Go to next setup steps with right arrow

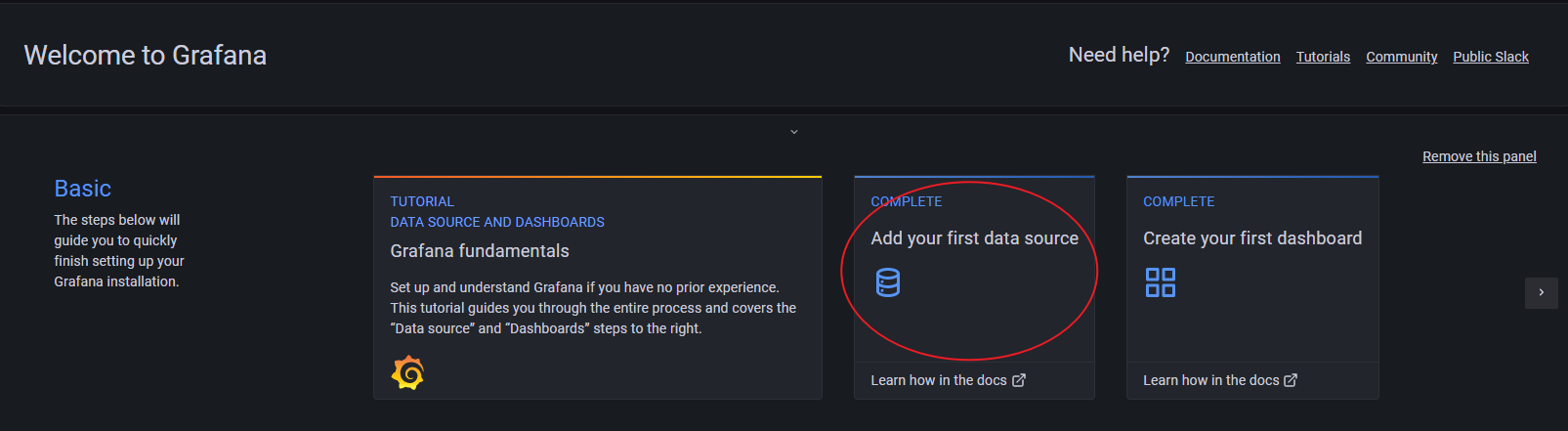click(x=1541, y=292)
